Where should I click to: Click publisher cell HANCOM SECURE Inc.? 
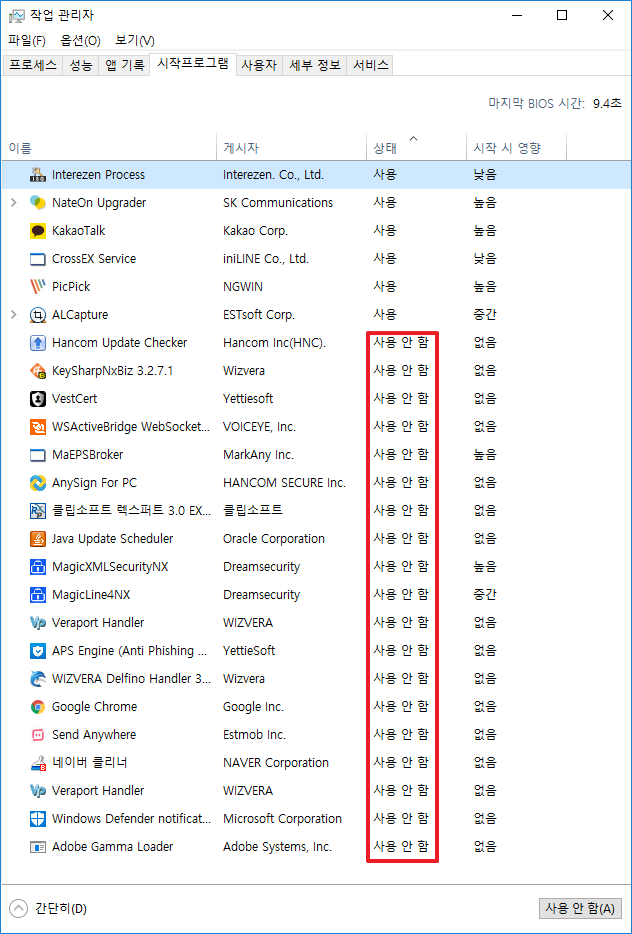click(284, 483)
